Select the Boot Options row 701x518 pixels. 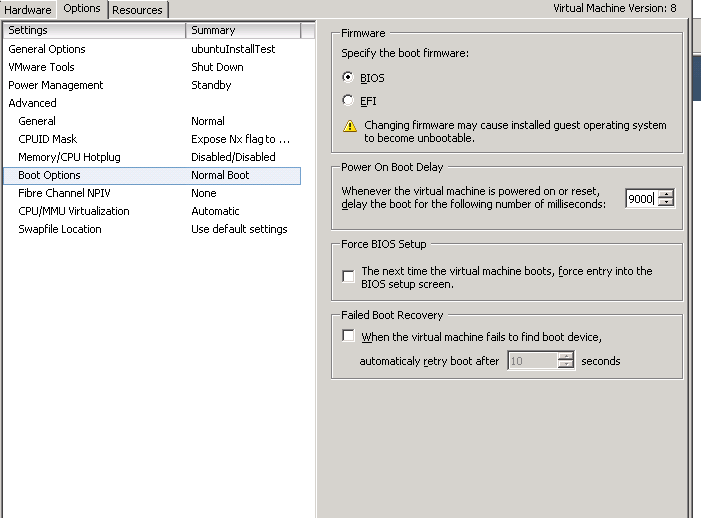(152, 175)
